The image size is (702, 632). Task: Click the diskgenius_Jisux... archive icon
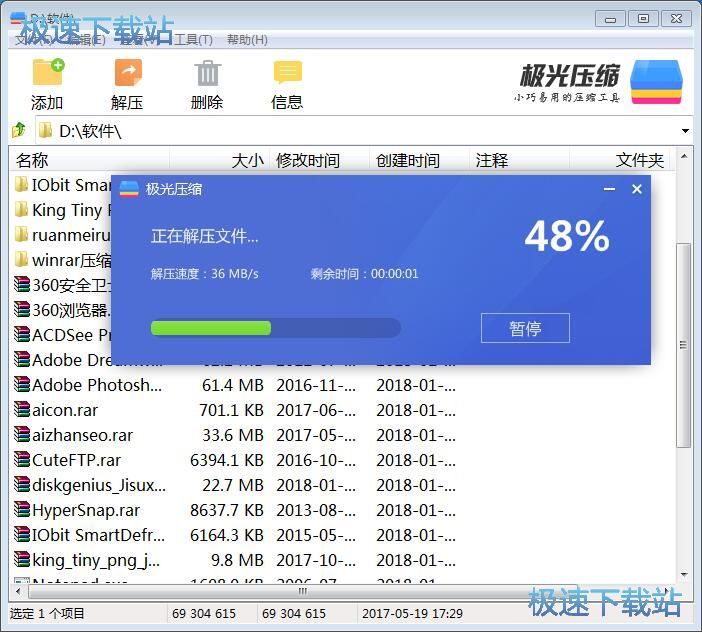21,485
